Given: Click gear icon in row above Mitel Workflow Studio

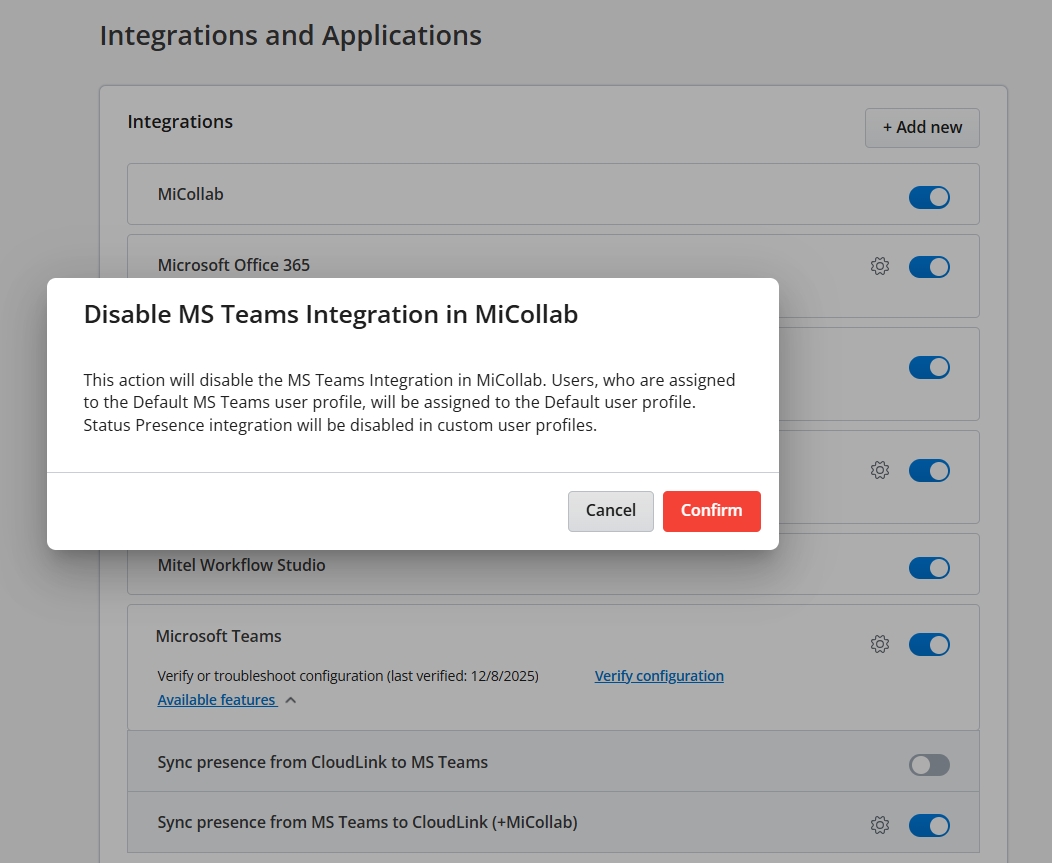Looking at the screenshot, I should [x=880, y=469].
